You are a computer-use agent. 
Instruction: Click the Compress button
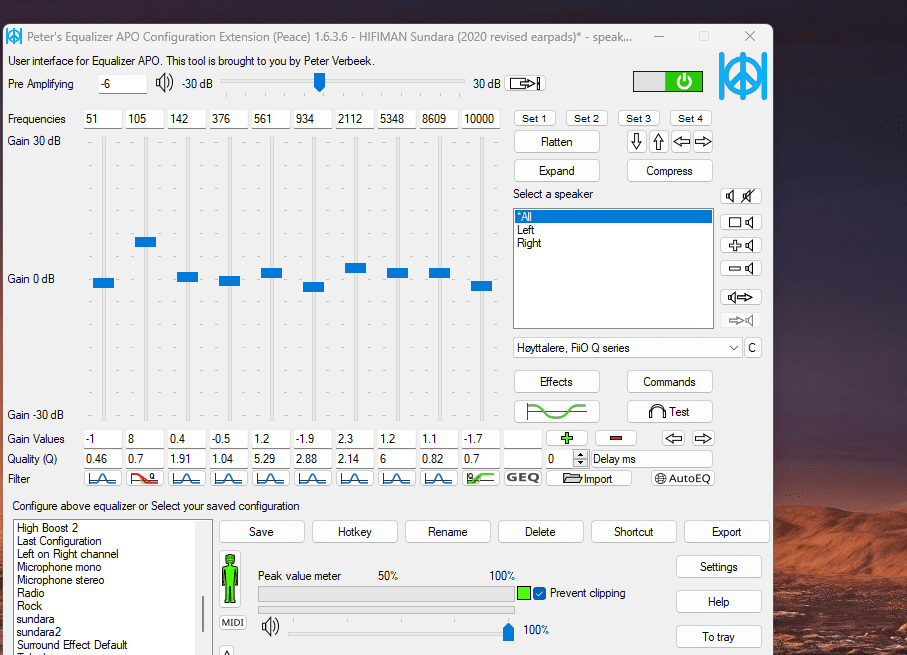coord(669,171)
